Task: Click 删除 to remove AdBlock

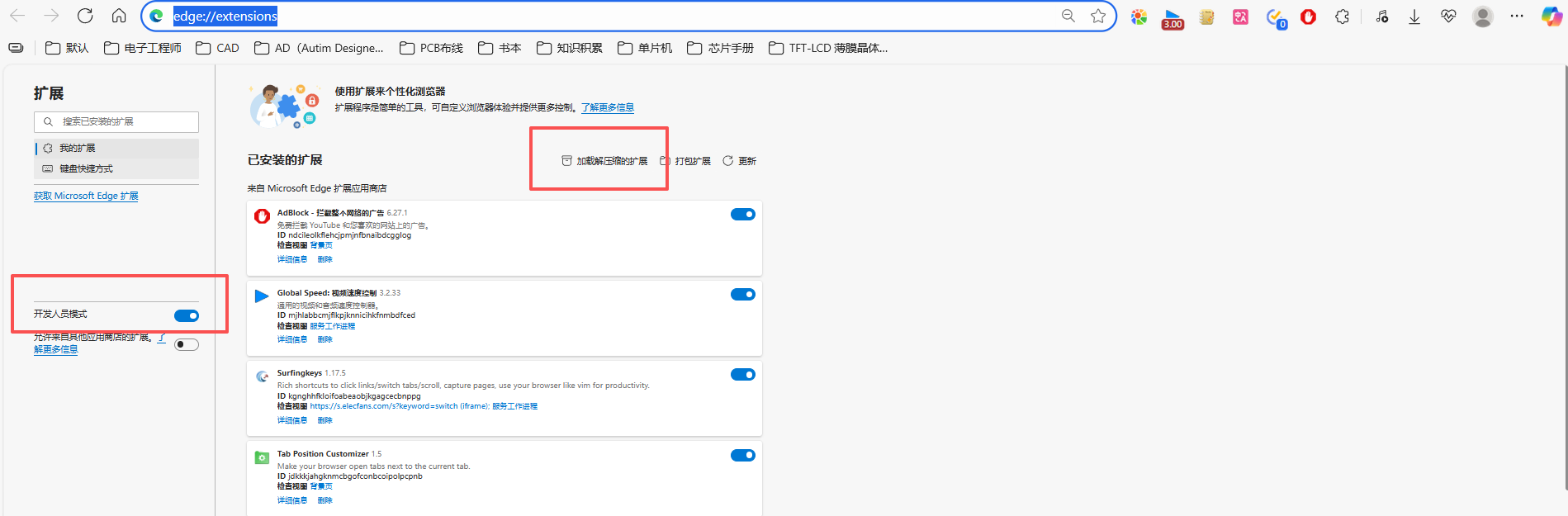Action: [324, 259]
